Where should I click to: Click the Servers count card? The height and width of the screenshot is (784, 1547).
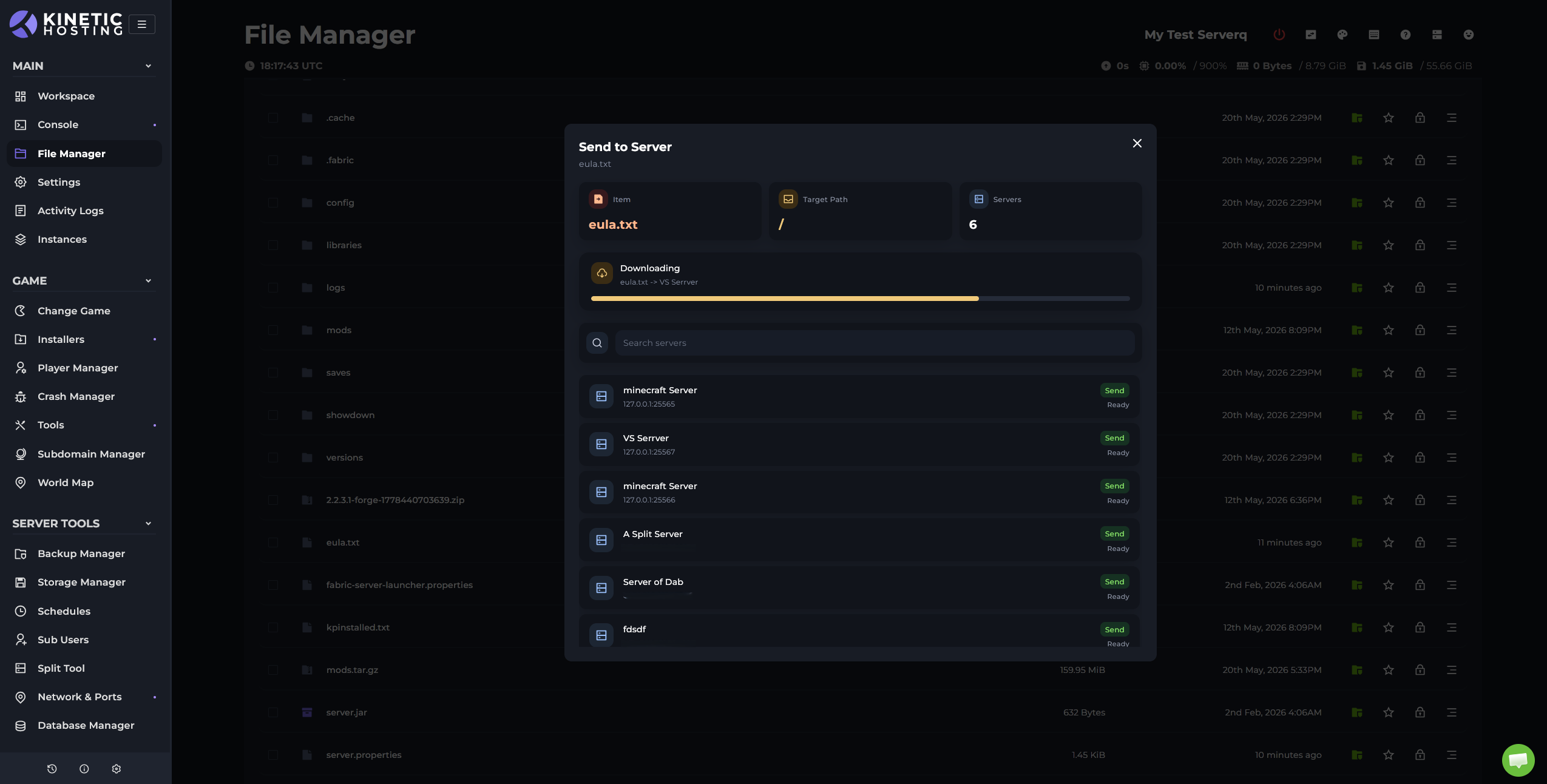tap(1050, 211)
